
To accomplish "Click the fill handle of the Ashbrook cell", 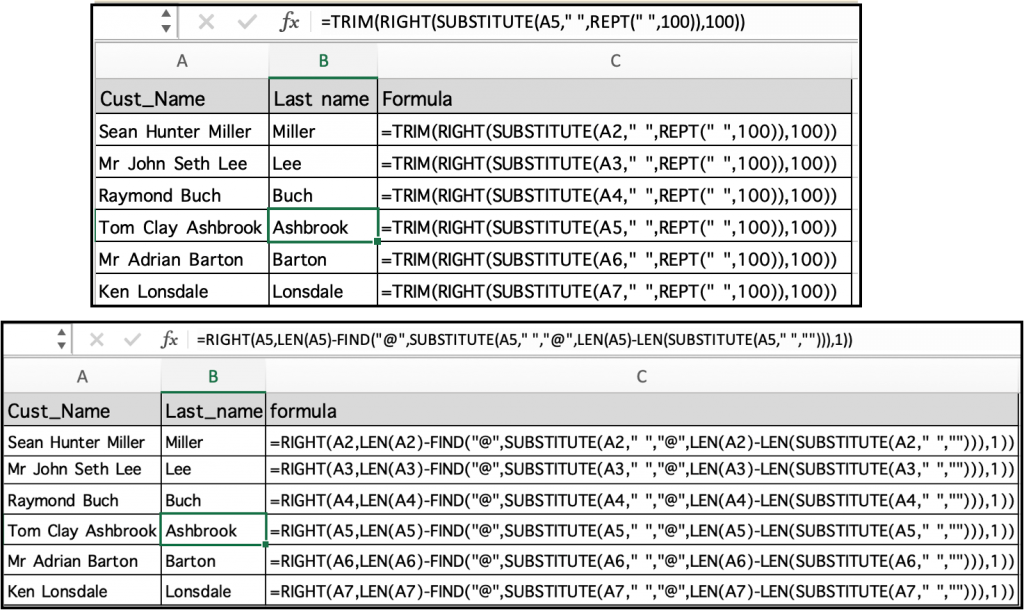I will (x=377, y=242).
